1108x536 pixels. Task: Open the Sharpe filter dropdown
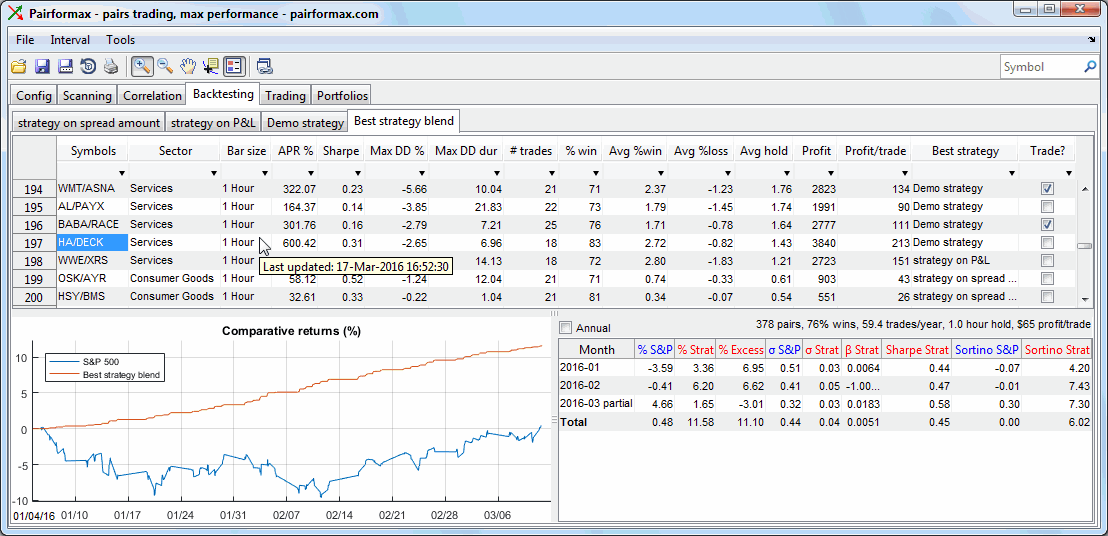click(356, 173)
